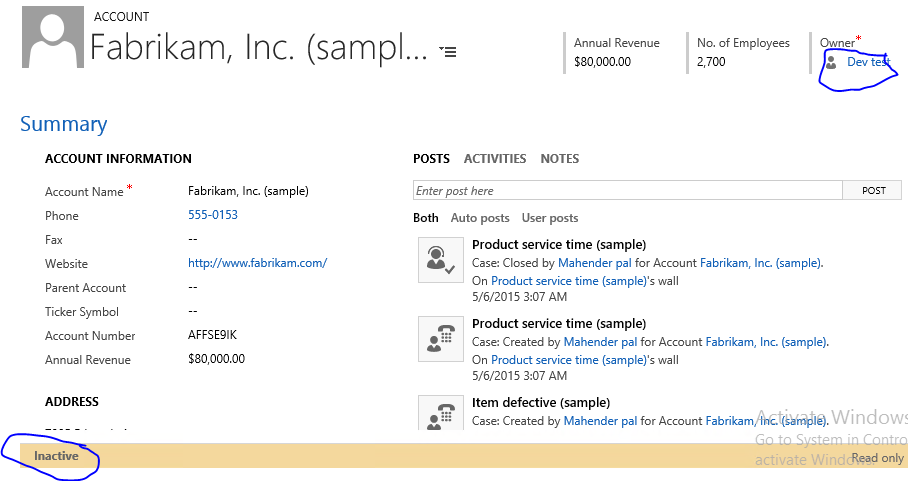The height and width of the screenshot is (481, 908).
Task: Select the Posts tab
Action: pos(431,159)
